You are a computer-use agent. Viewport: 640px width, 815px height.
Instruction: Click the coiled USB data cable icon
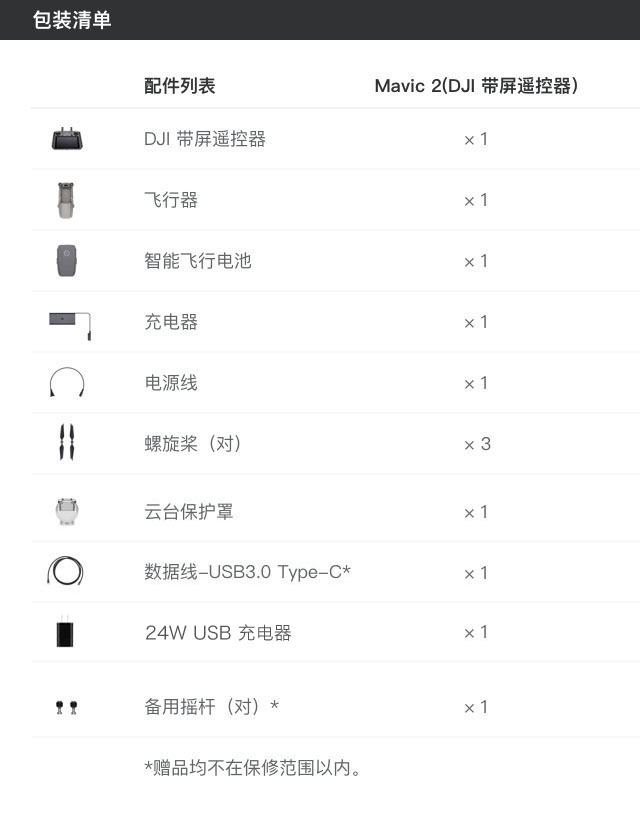tap(65, 571)
